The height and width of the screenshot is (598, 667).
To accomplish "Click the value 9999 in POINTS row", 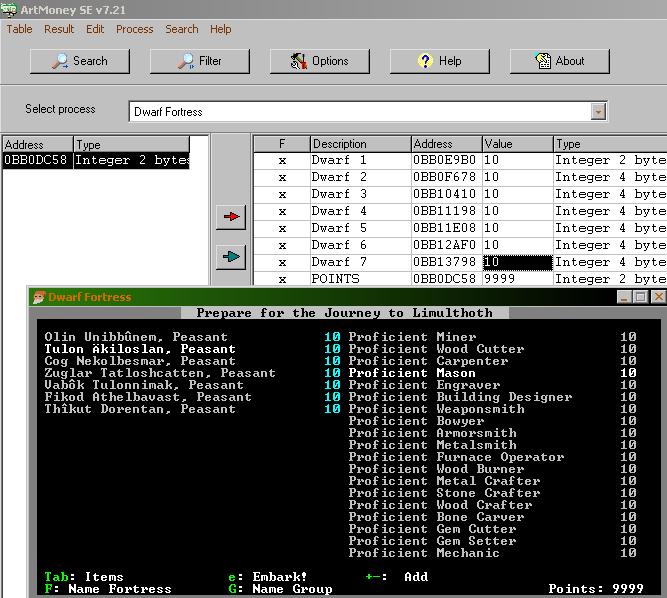I will pyautogui.click(x=518, y=279).
